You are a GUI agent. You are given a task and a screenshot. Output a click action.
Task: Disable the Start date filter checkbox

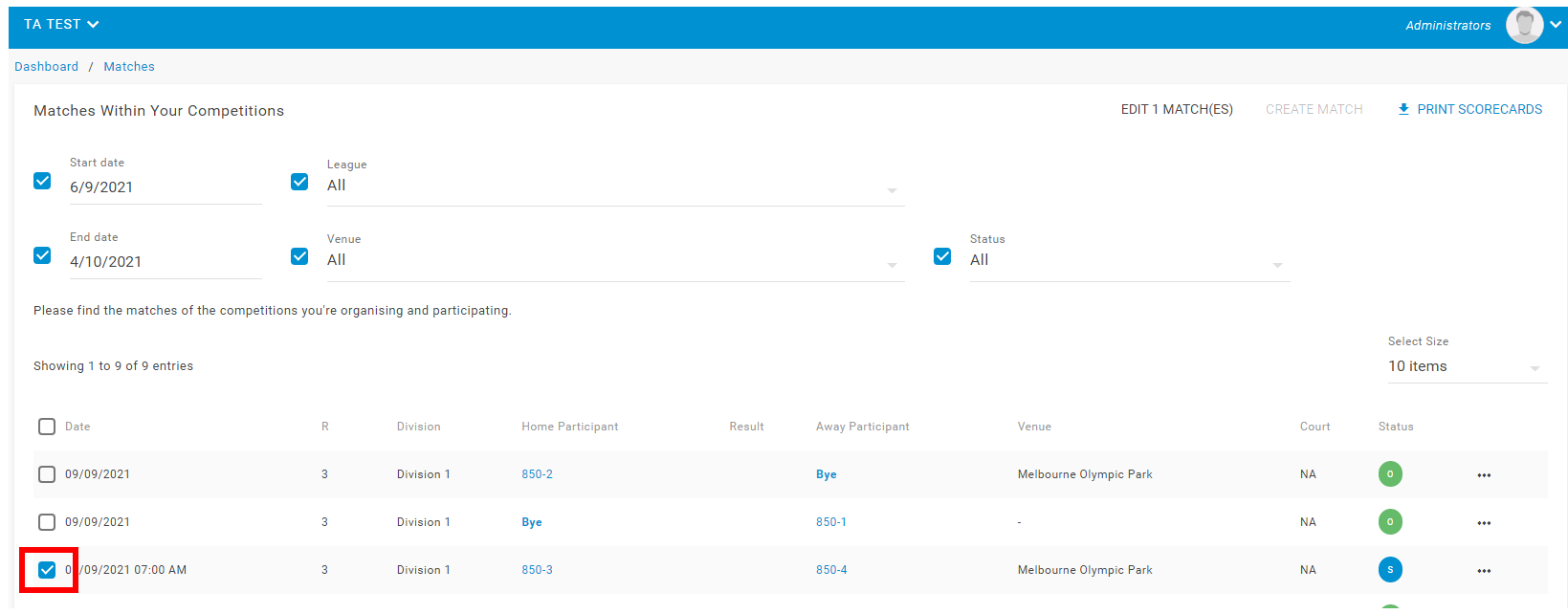click(42, 181)
